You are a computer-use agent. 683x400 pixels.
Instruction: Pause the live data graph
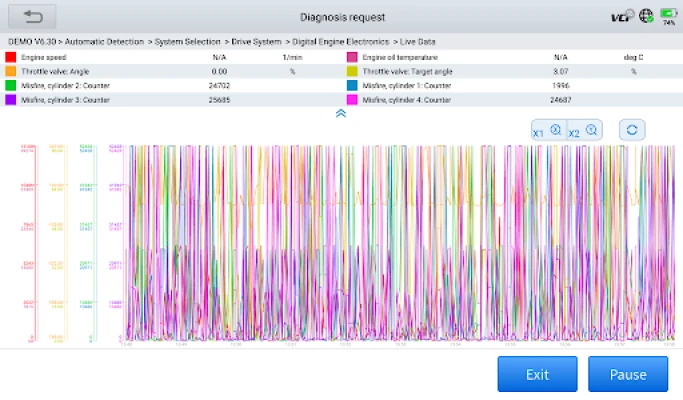(x=627, y=375)
